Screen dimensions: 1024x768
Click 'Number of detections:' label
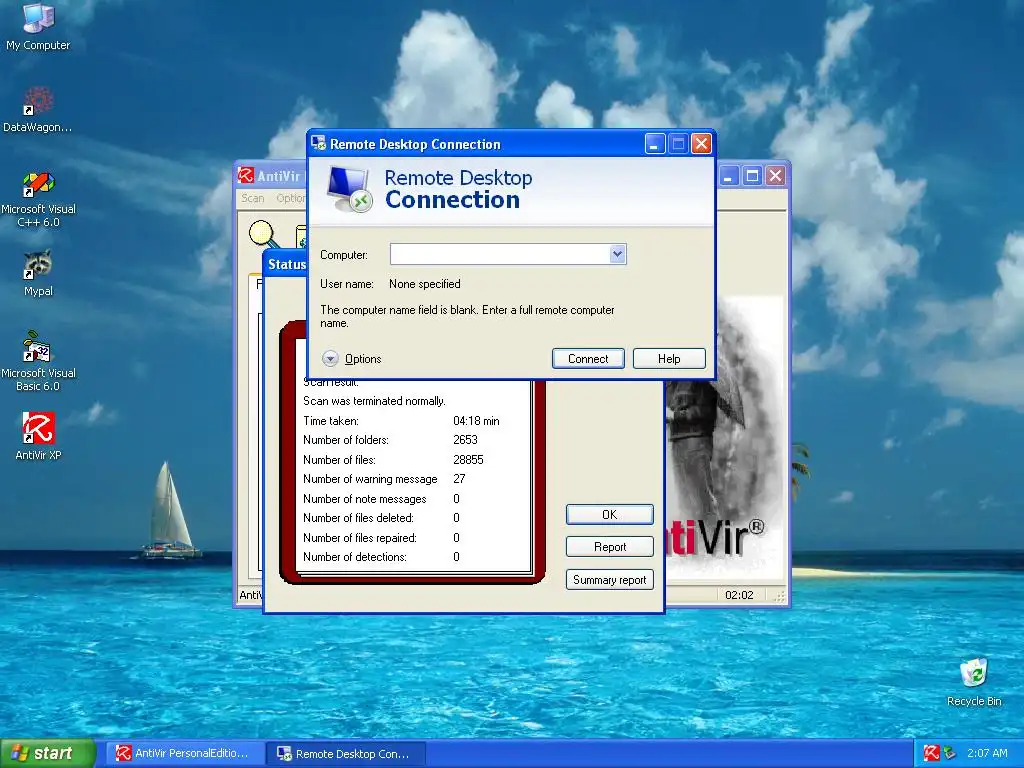click(355, 557)
